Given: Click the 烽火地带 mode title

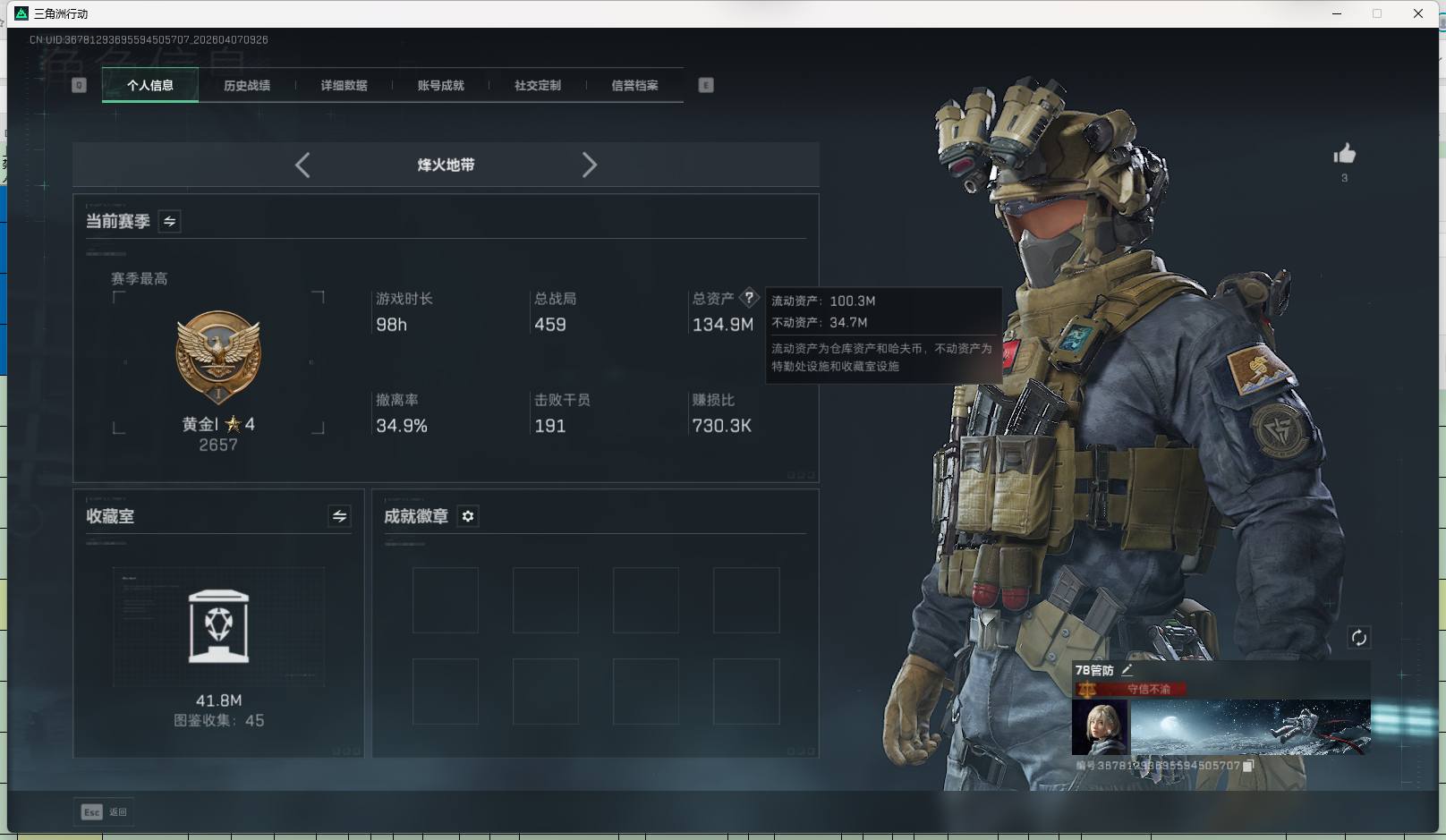Looking at the screenshot, I should (x=446, y=165).
